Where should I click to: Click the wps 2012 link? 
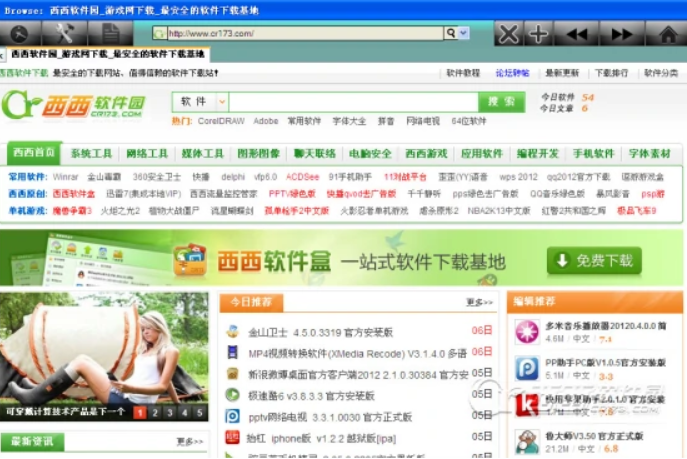pyautogui.click(x=518, y=177)
